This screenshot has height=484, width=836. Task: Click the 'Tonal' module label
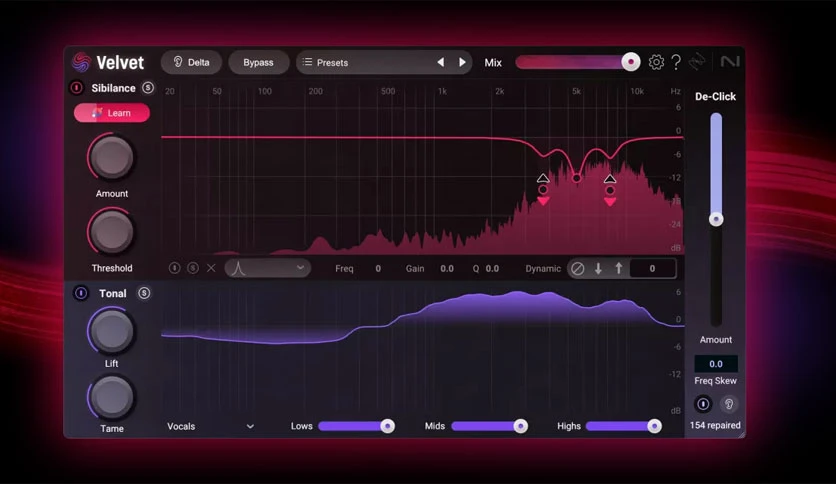[112, 293]
